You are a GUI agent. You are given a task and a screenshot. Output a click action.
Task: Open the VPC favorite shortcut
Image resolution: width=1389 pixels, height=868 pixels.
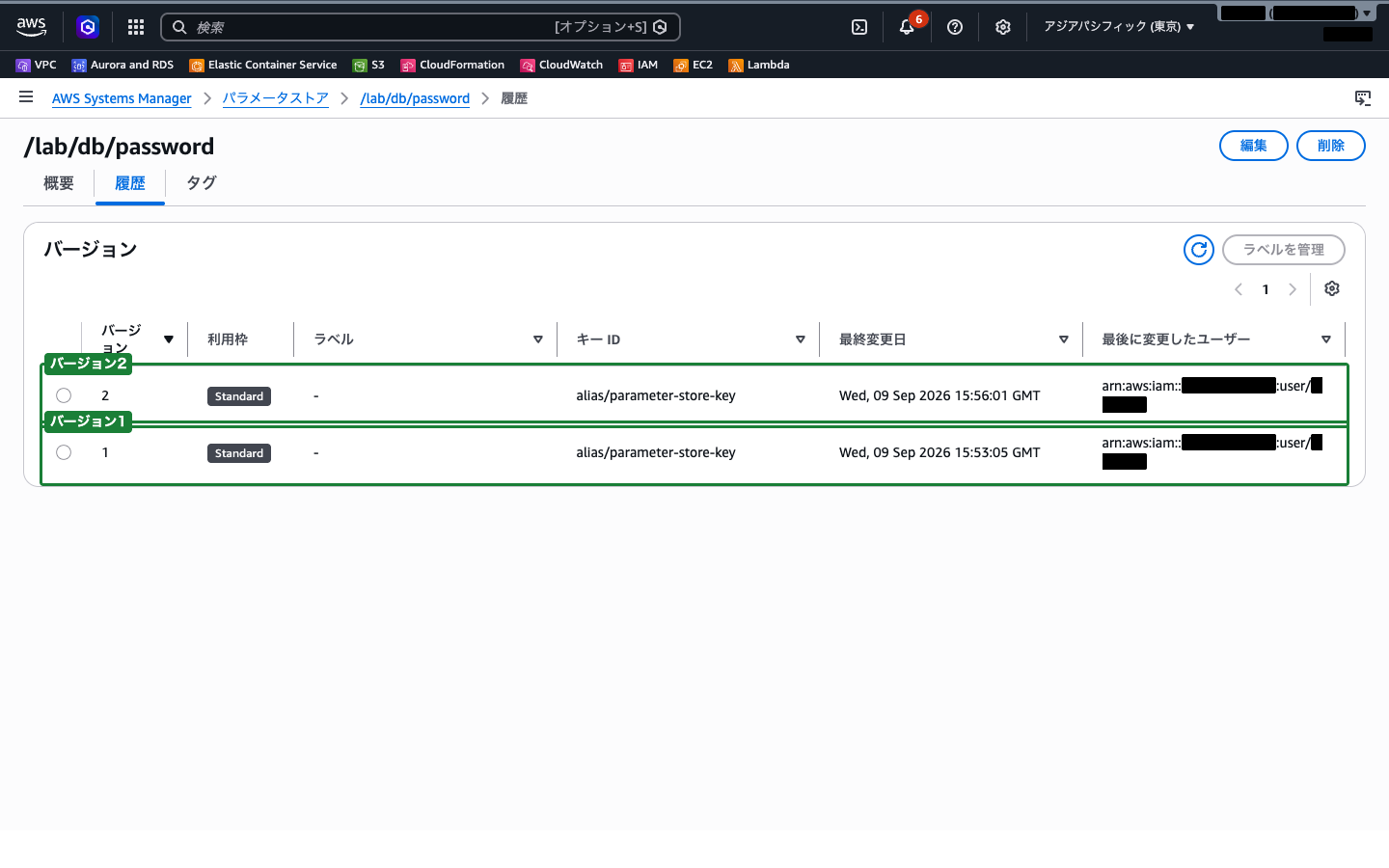tap(37, 65)
